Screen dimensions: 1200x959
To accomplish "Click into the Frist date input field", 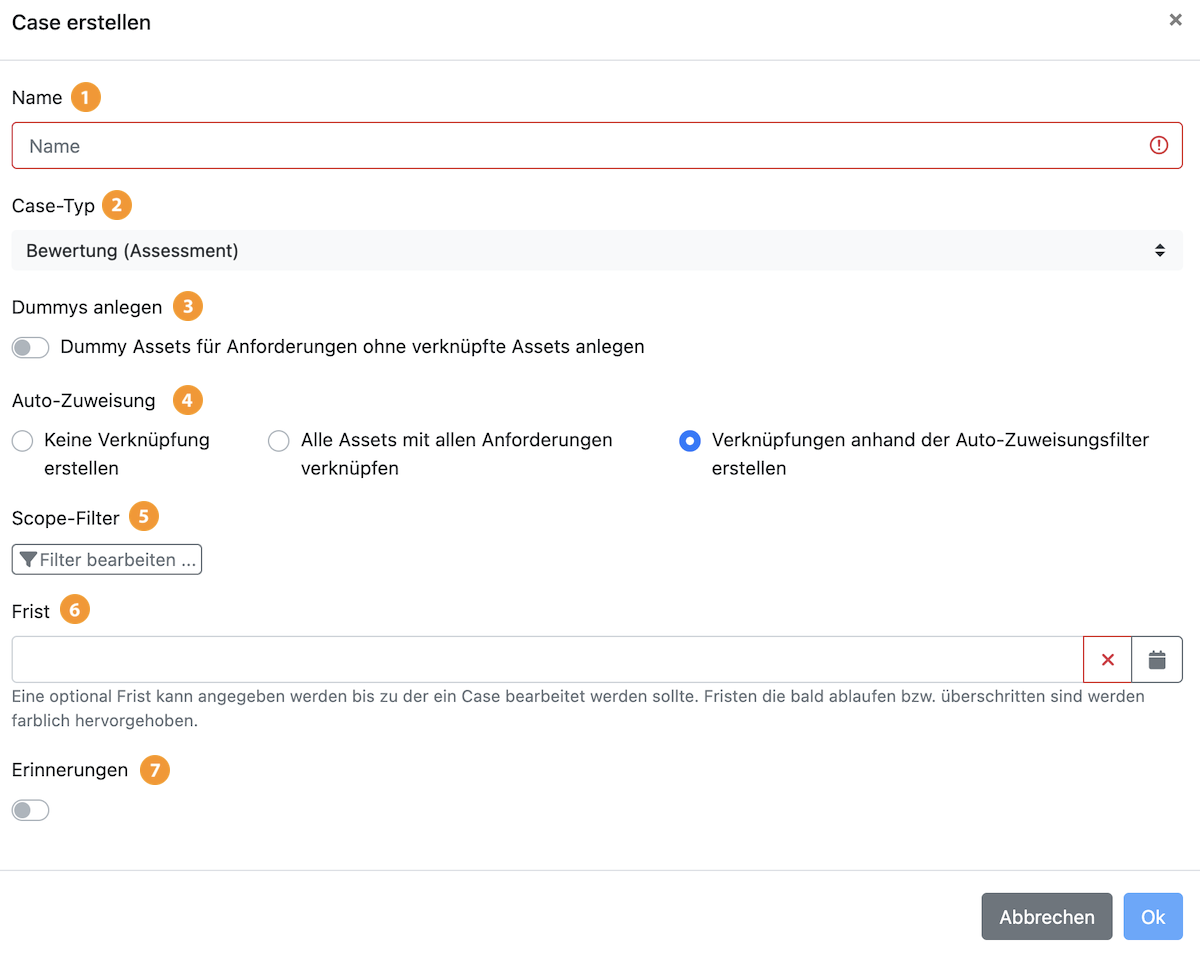I will pos(546,660).
